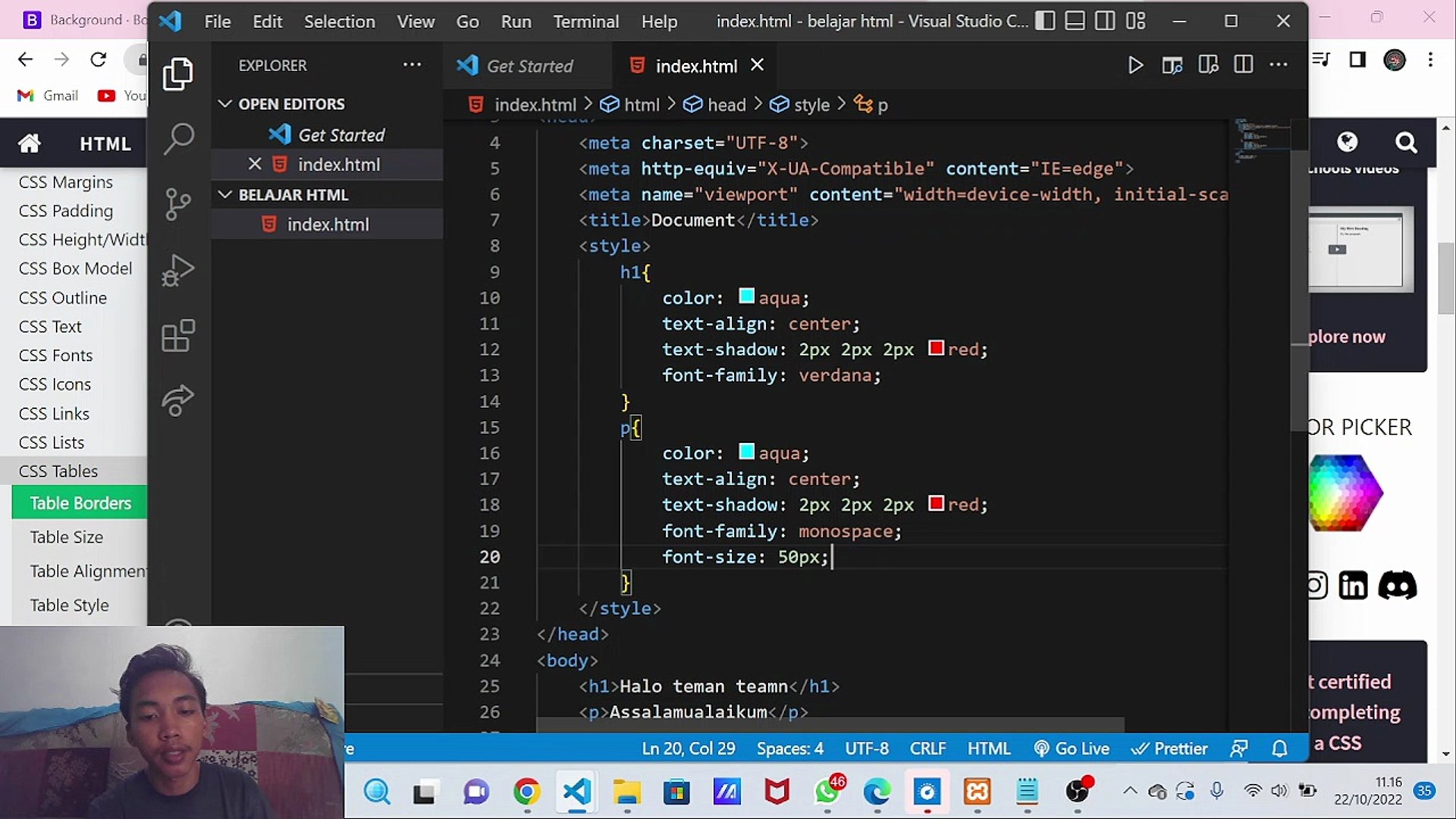Click the Run Code play icon
The width and height of the screenshot is (1456, 819).
1135,65
